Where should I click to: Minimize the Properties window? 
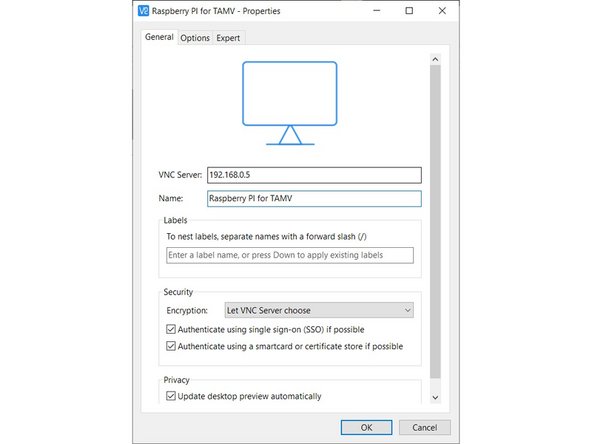pos(376,11)
